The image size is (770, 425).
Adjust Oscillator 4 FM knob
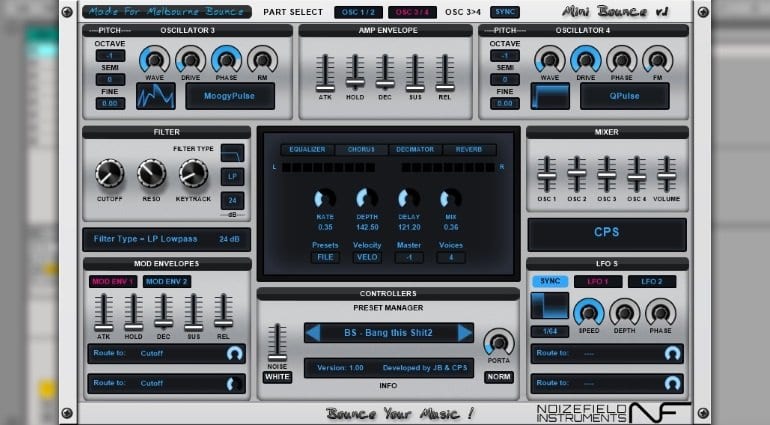click(x=658, y=59)
